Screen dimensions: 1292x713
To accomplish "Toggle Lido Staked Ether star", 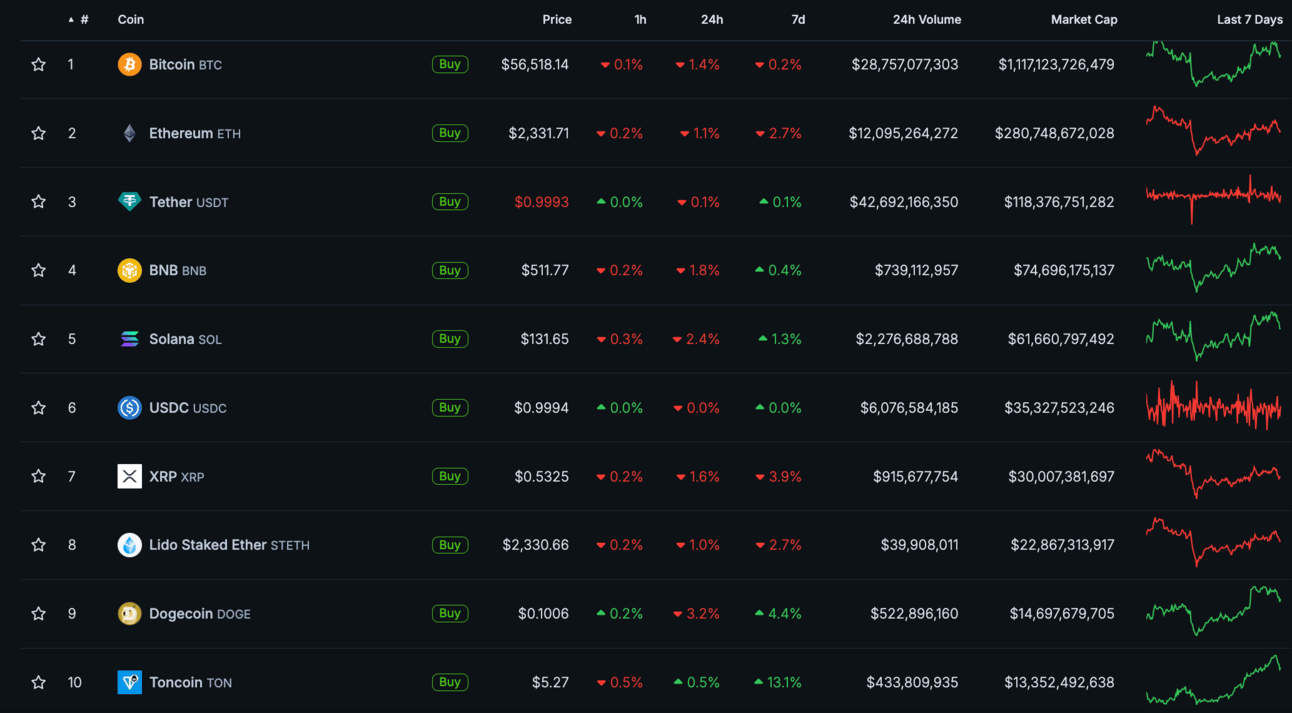I will coord(38,545).
